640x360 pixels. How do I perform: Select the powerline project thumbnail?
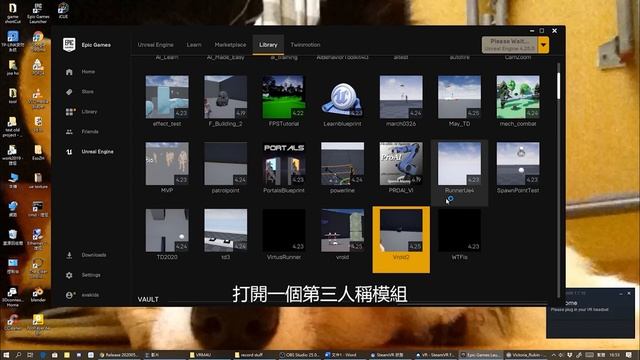342,164
